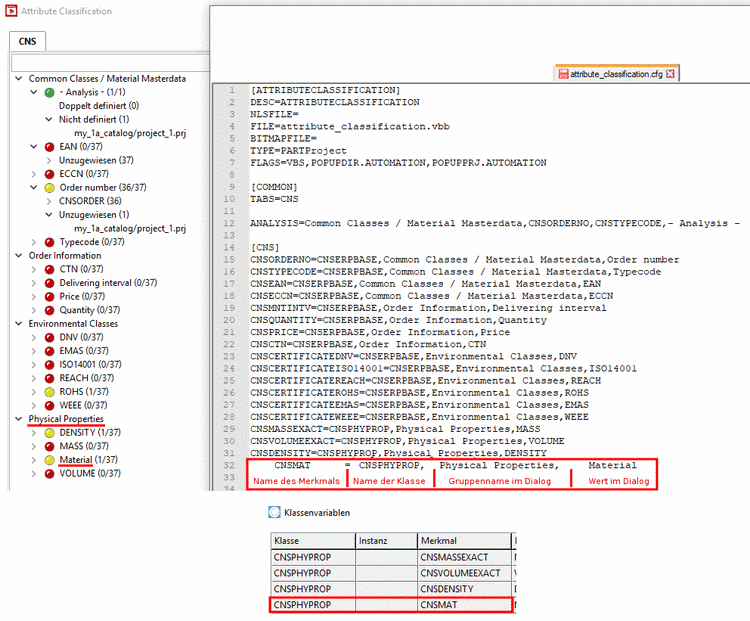Image resolution: width=750 pixels, height=621 pixels.
Task: Click the red EMAS status icon
Action: tap(49, 351)
